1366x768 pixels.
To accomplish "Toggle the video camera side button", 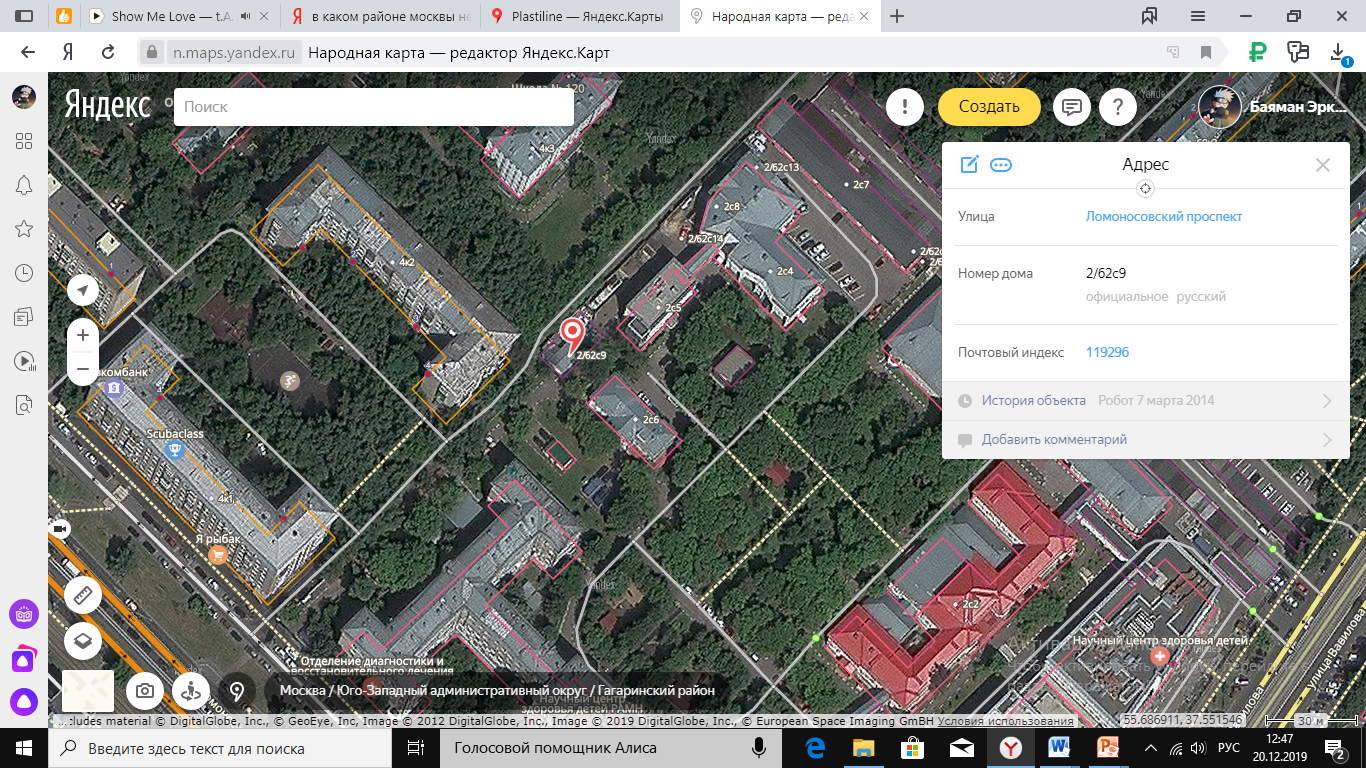I will tap(60, 528).
